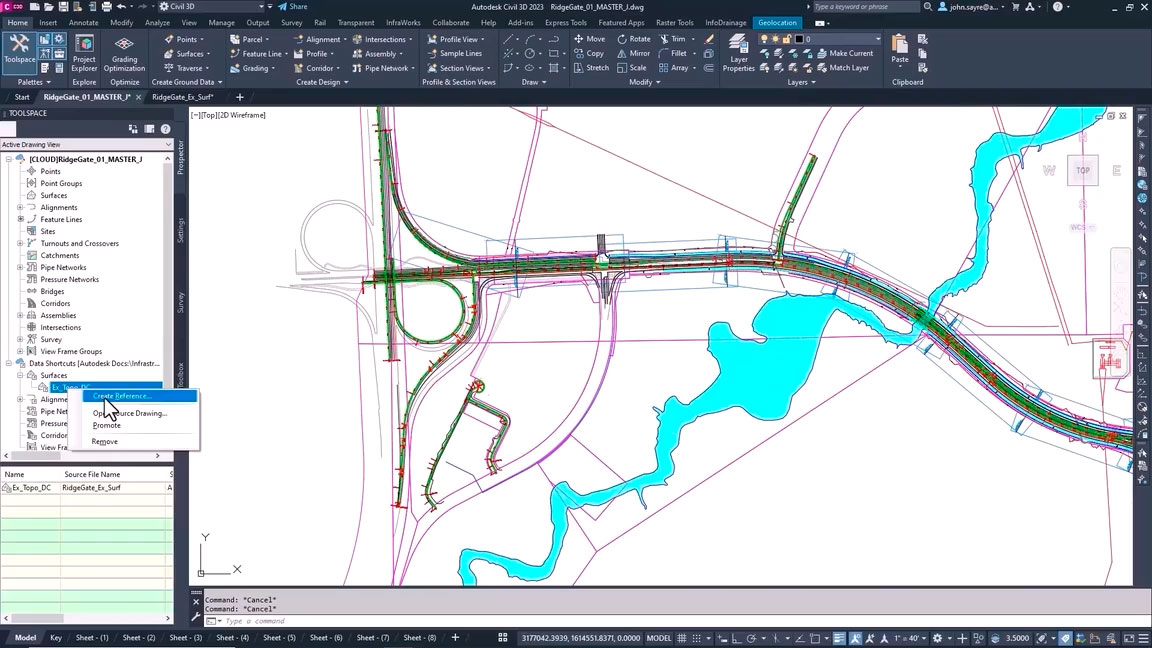Select the Rotate tool

pos(633,39)
